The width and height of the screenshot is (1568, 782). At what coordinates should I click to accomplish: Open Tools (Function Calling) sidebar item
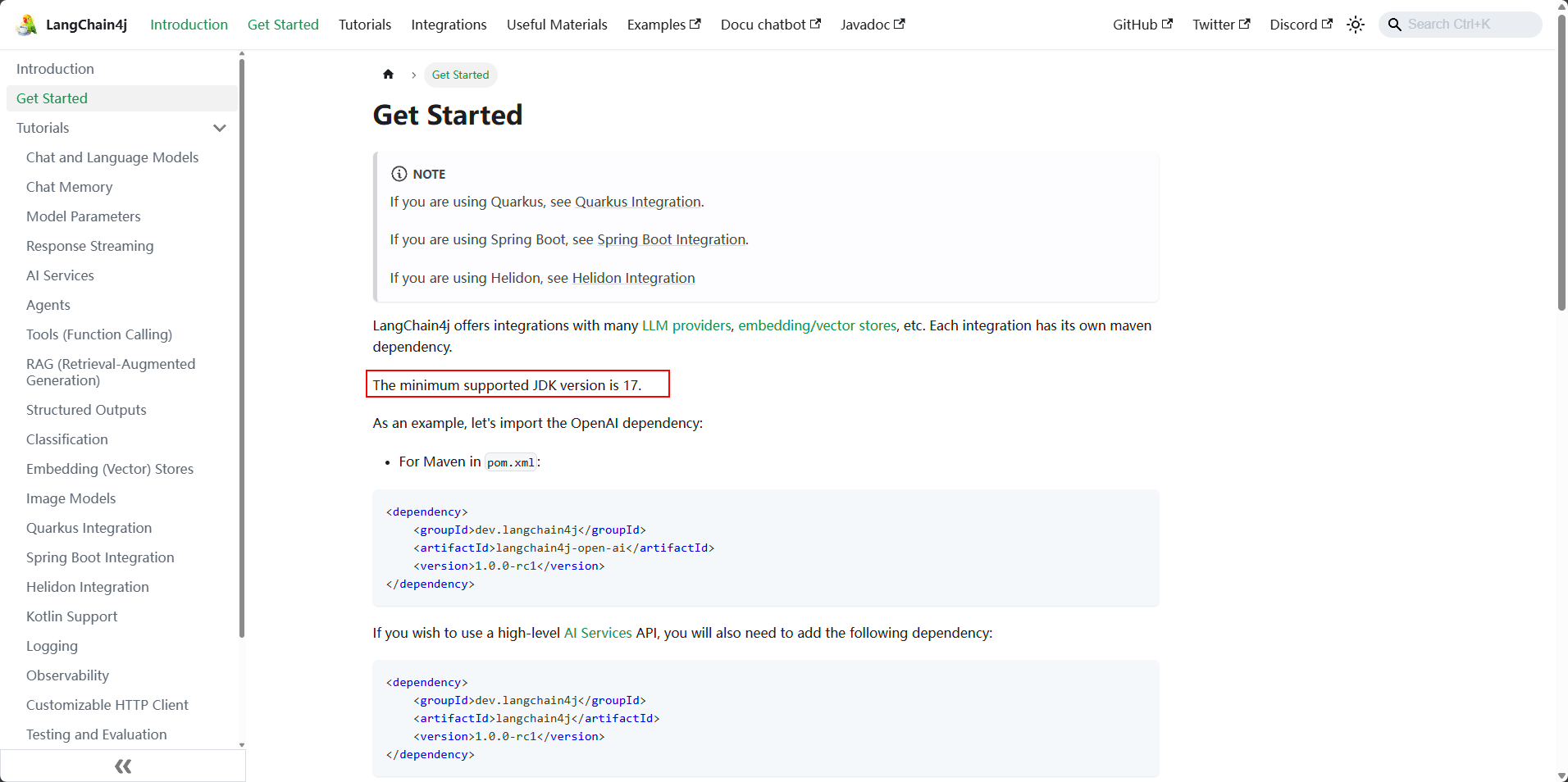click(98, 334)
